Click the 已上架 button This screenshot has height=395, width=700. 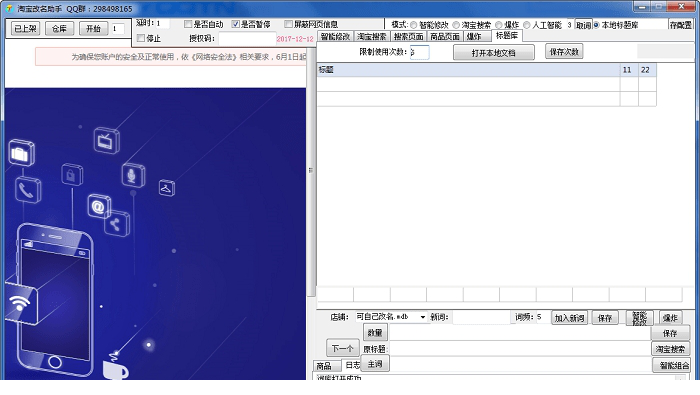click(x=25, y=29)
